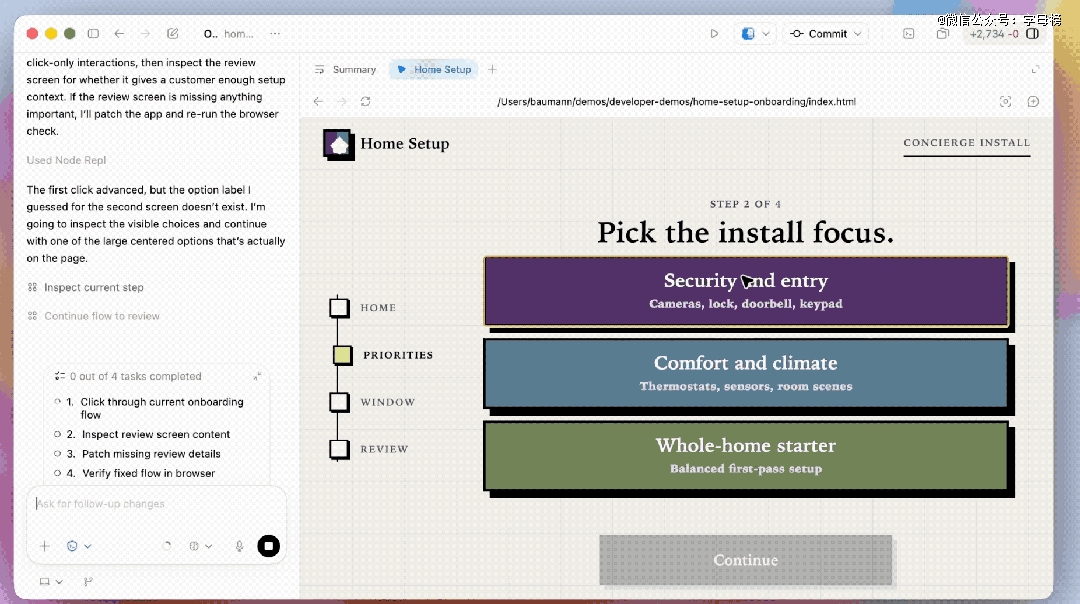Toggle the left sidebar panel
Screen dimensions: 1080x604
(x=93, y=33)
